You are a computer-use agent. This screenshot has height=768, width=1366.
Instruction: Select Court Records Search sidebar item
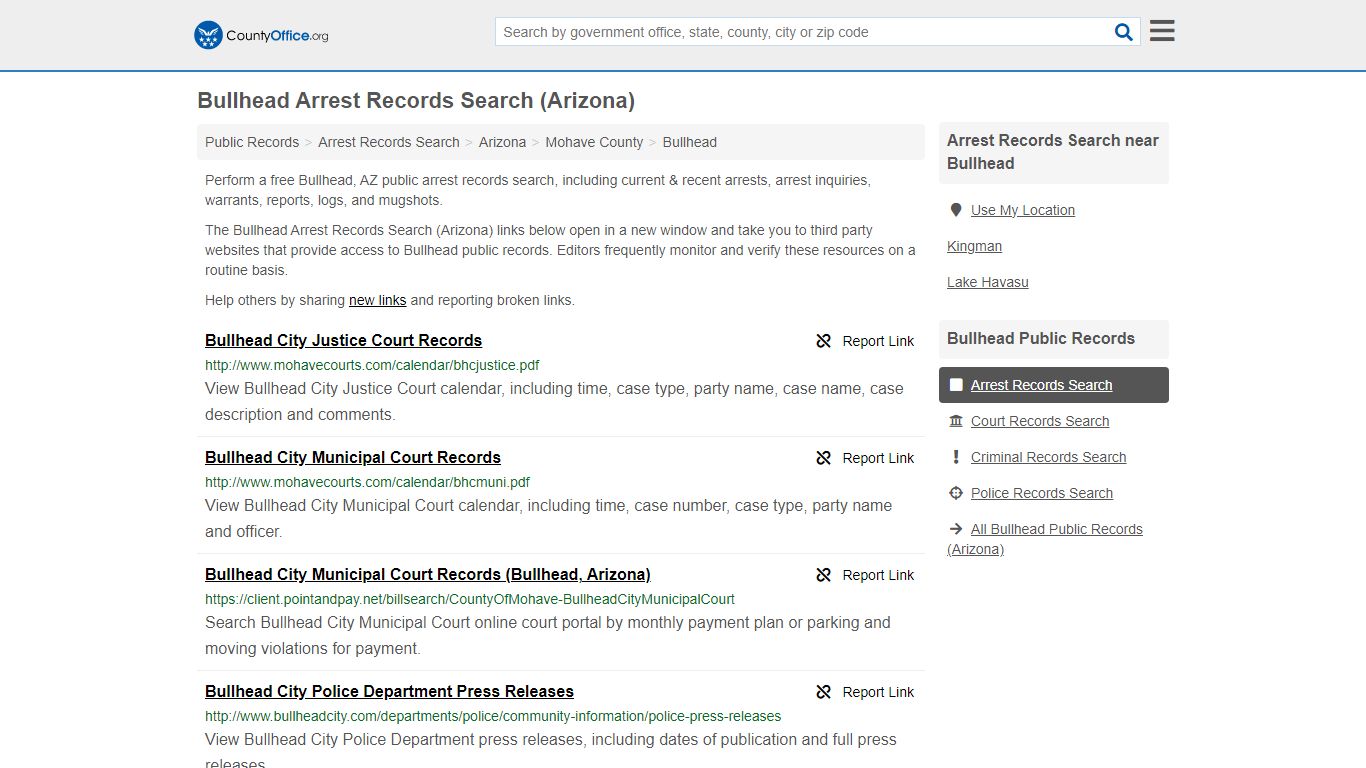pyautogui.click(x=1040, y=421)
